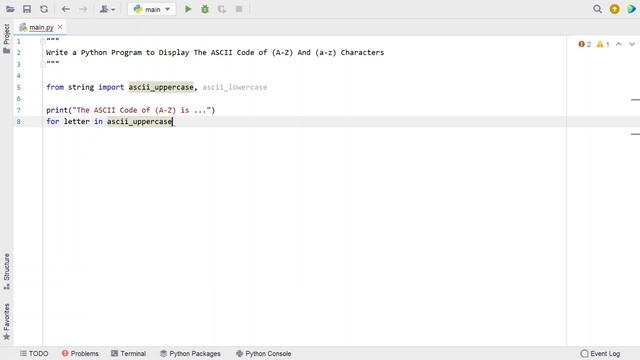
Task: Click the print statement on line 7
Action: point(131,110)
